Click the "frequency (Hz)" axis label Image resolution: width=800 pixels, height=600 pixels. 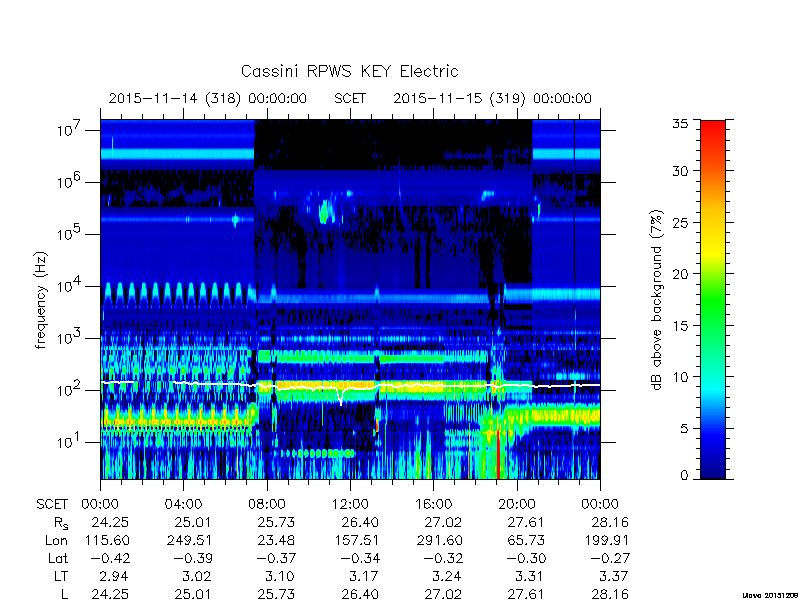coord(41,300)
